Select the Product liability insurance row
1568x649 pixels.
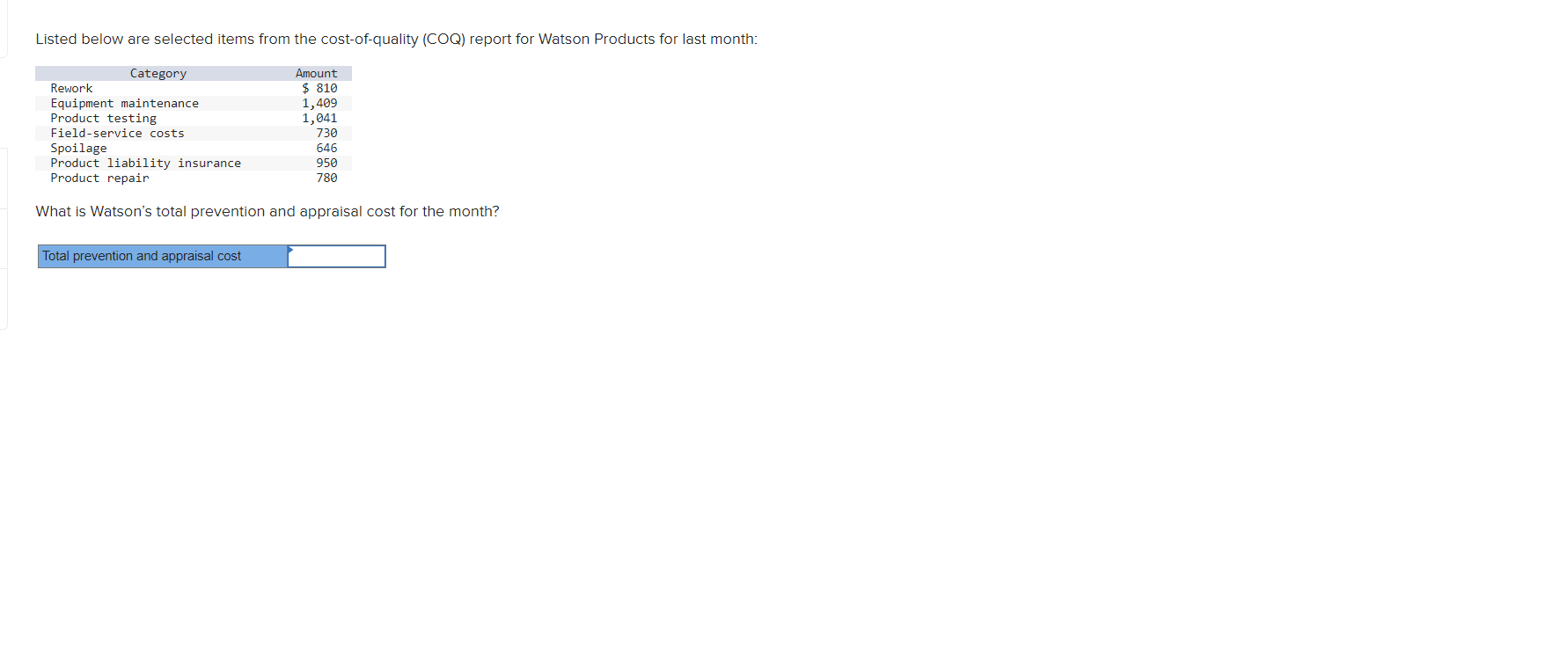point(146,163)
